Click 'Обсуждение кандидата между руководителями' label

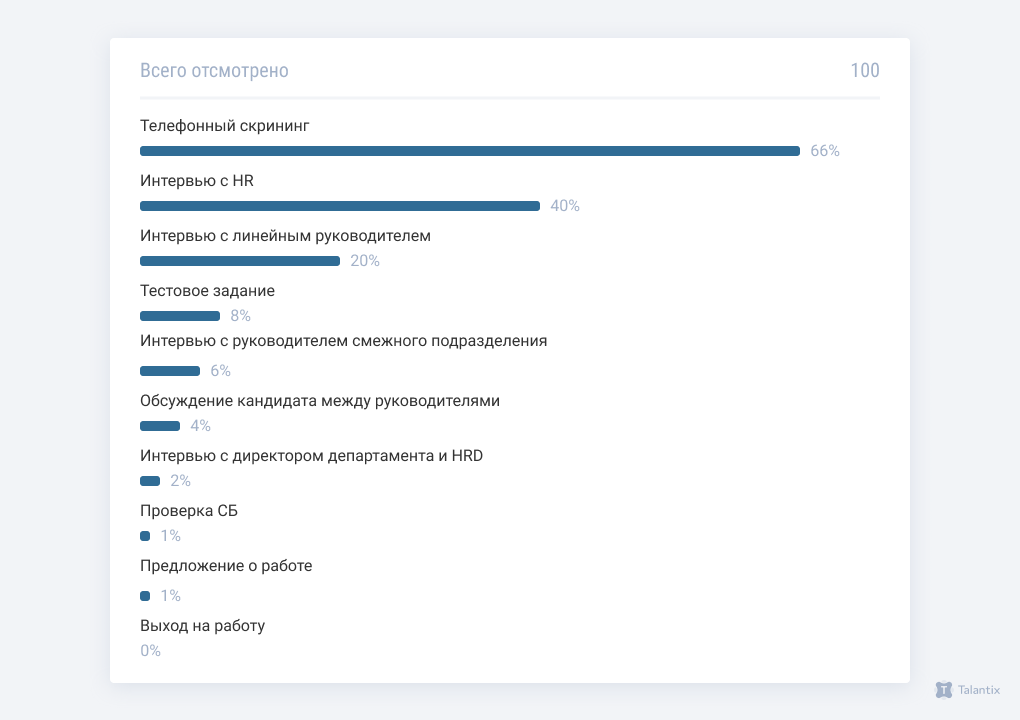pyautogui.click(x=320, y=401)
